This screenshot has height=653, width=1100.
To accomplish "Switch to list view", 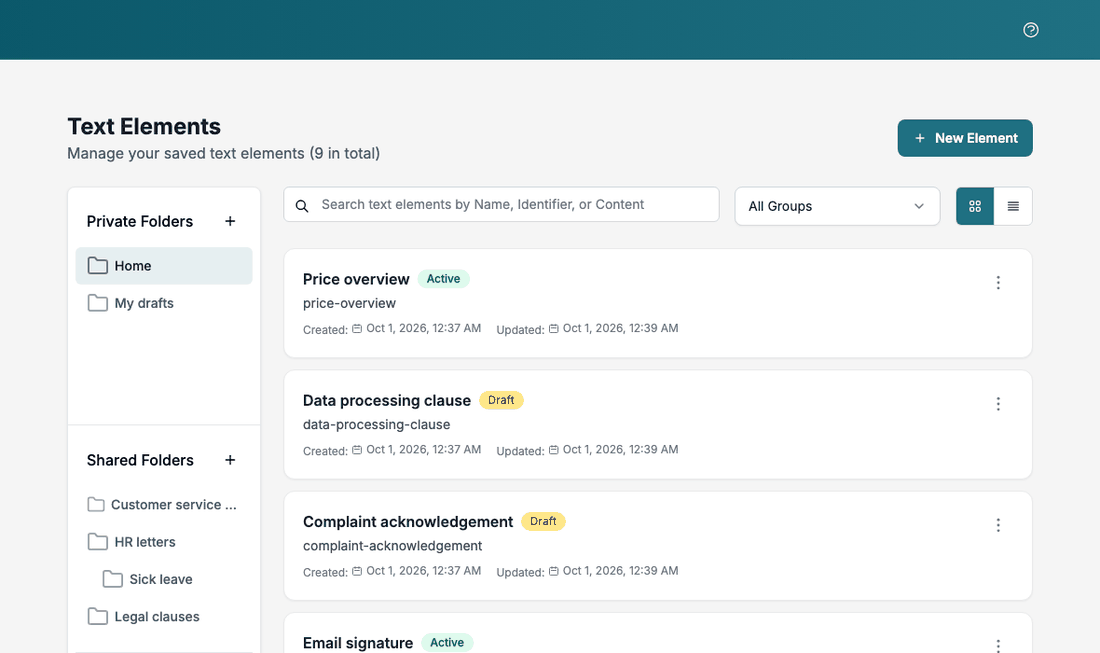I will tap(1013, 206).
